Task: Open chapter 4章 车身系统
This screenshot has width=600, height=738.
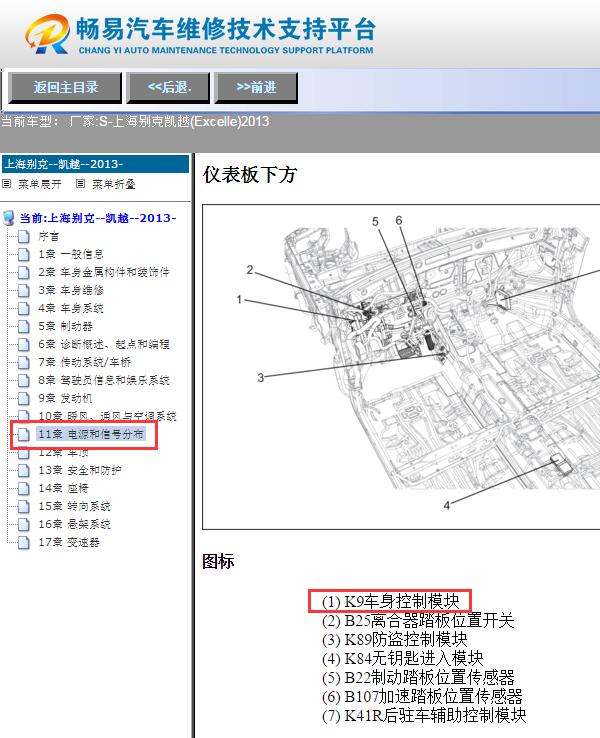Action: tap(71, 308)
